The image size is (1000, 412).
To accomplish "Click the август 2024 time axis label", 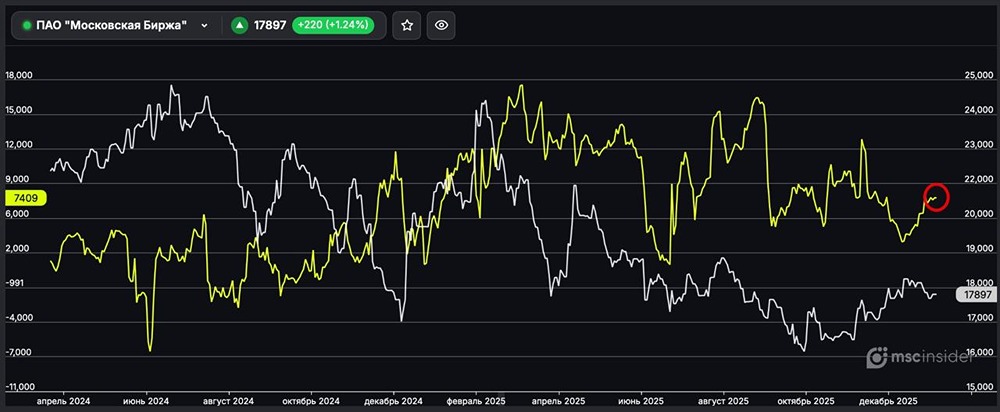I will [229, 400].
